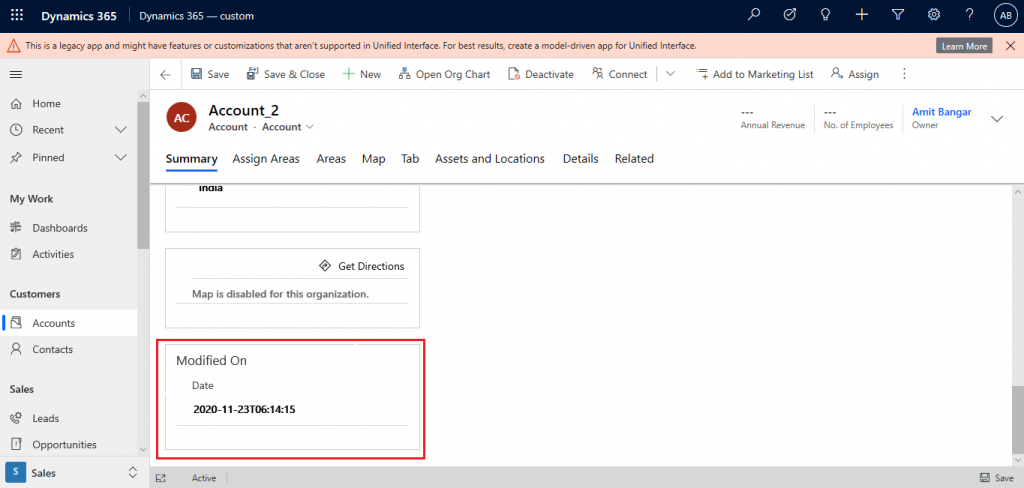
Task: Click the back arrow in command bar
Action: coord(165,74)
